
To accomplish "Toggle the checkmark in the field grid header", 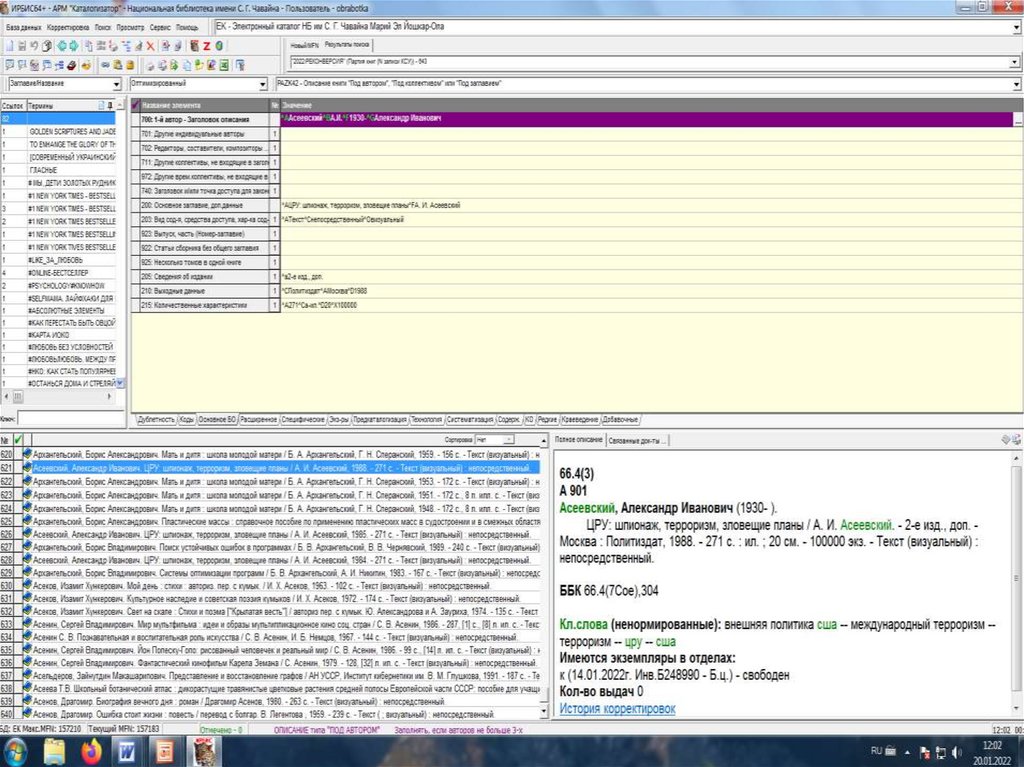I will pyautogui.click(x=136, y=105).
